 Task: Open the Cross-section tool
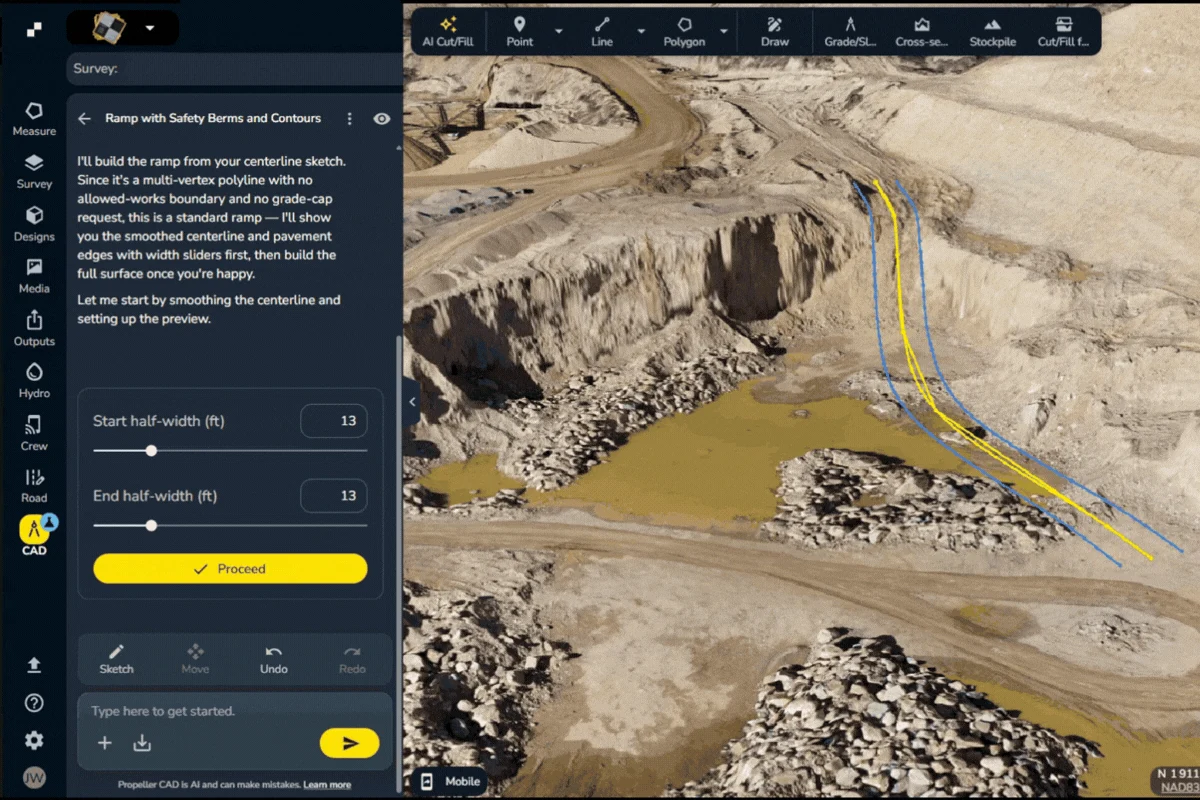pos(922,31)
